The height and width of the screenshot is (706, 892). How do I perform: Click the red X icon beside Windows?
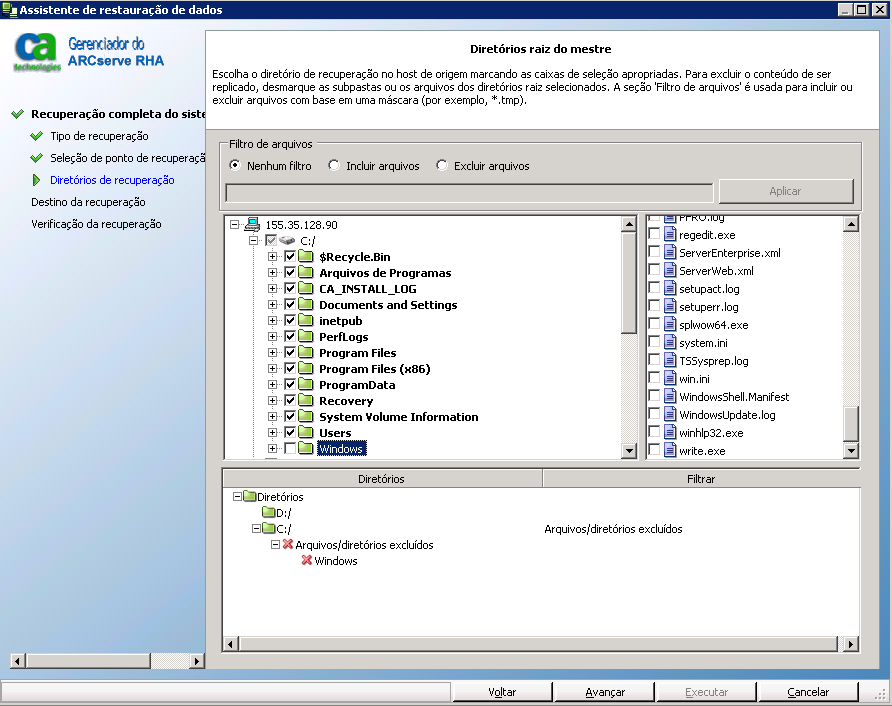tap(307, 561)
